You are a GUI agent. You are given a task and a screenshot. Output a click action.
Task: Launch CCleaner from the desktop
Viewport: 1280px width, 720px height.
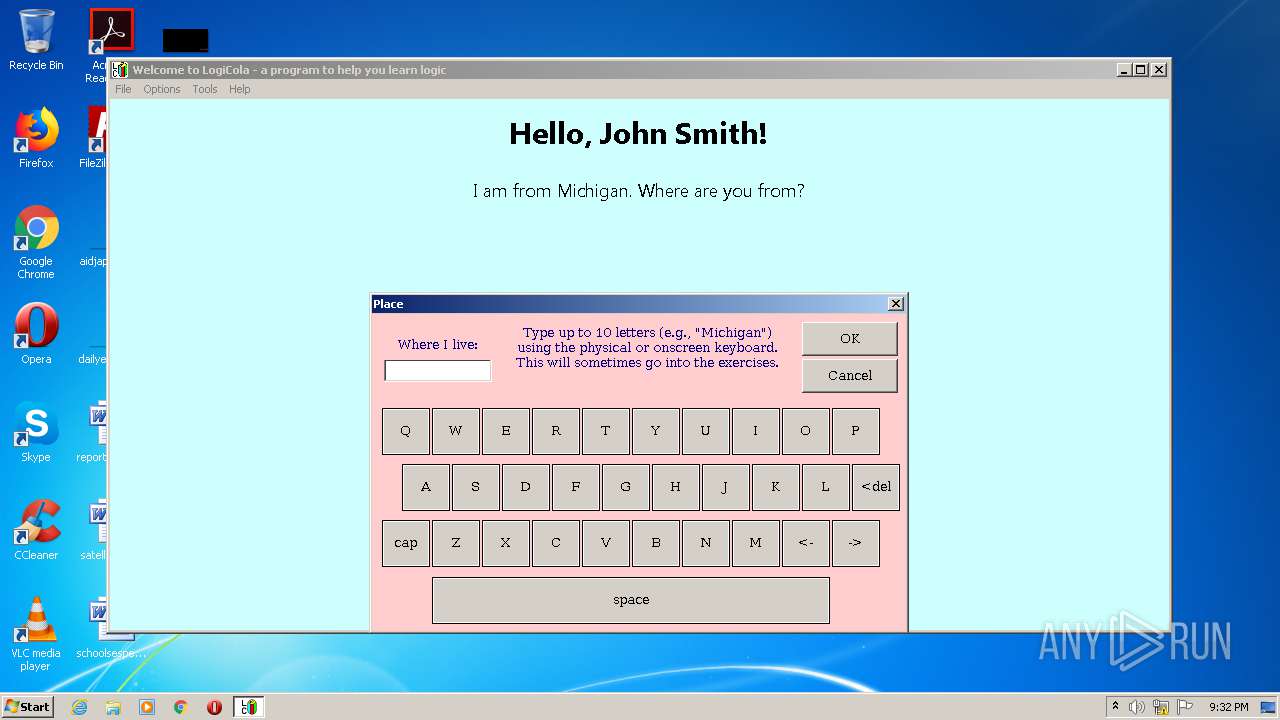coord(36,530)
